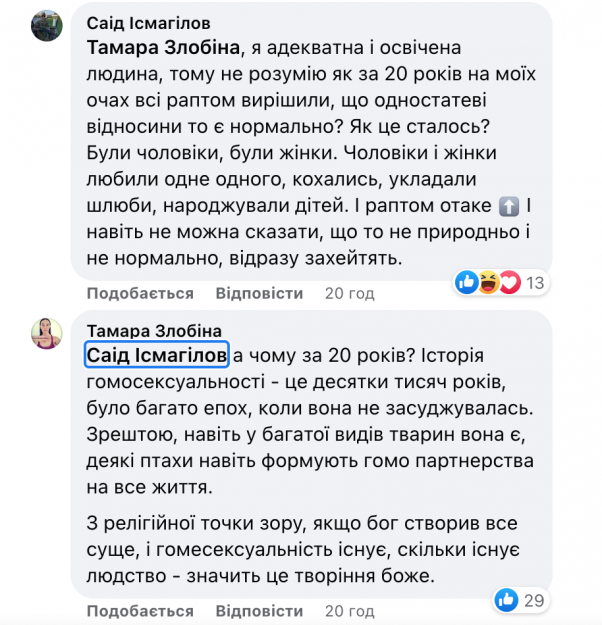Screen dimensions: 602x625
Task: Click the blue Like reaction icon beside count 13
Action: (x=467, y=283)
